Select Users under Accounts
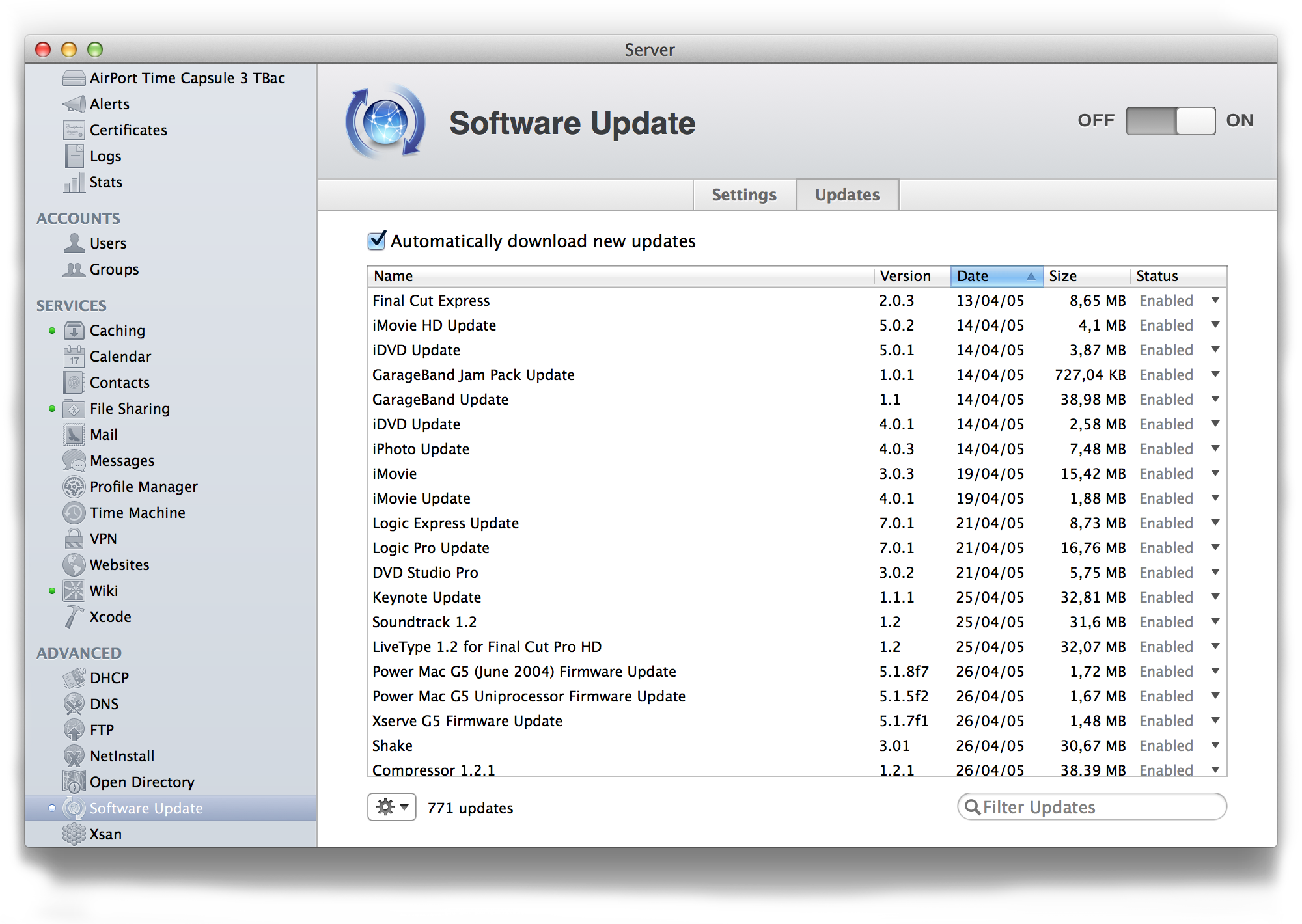The height and width of the screenshot is (924, 1302). pos(95,243)
